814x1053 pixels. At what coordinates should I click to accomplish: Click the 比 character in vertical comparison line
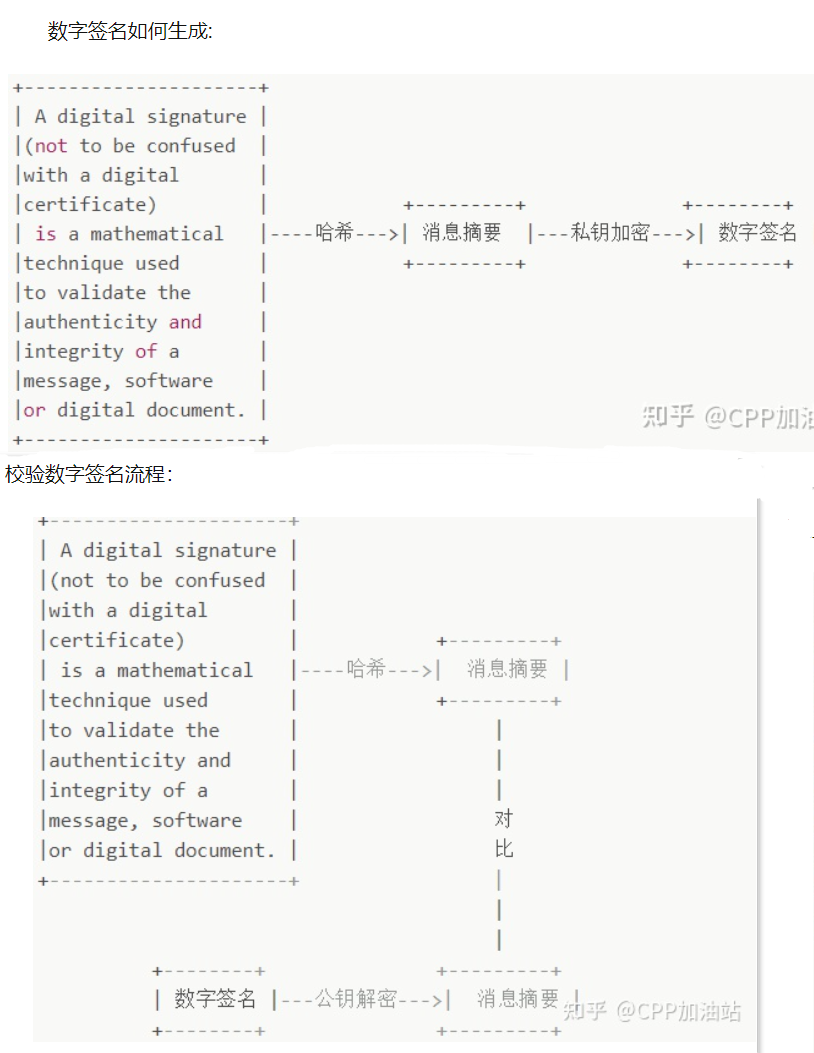(503, 849)
